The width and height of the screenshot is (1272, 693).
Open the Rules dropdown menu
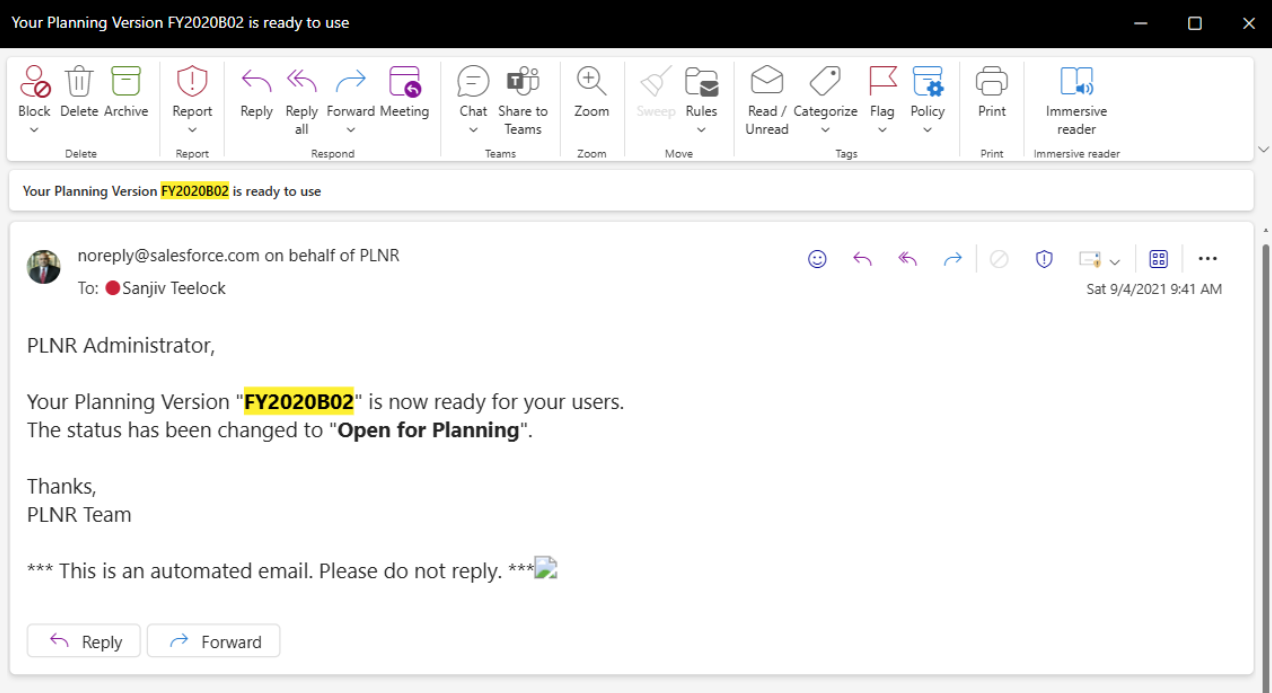tap(701, 130)
